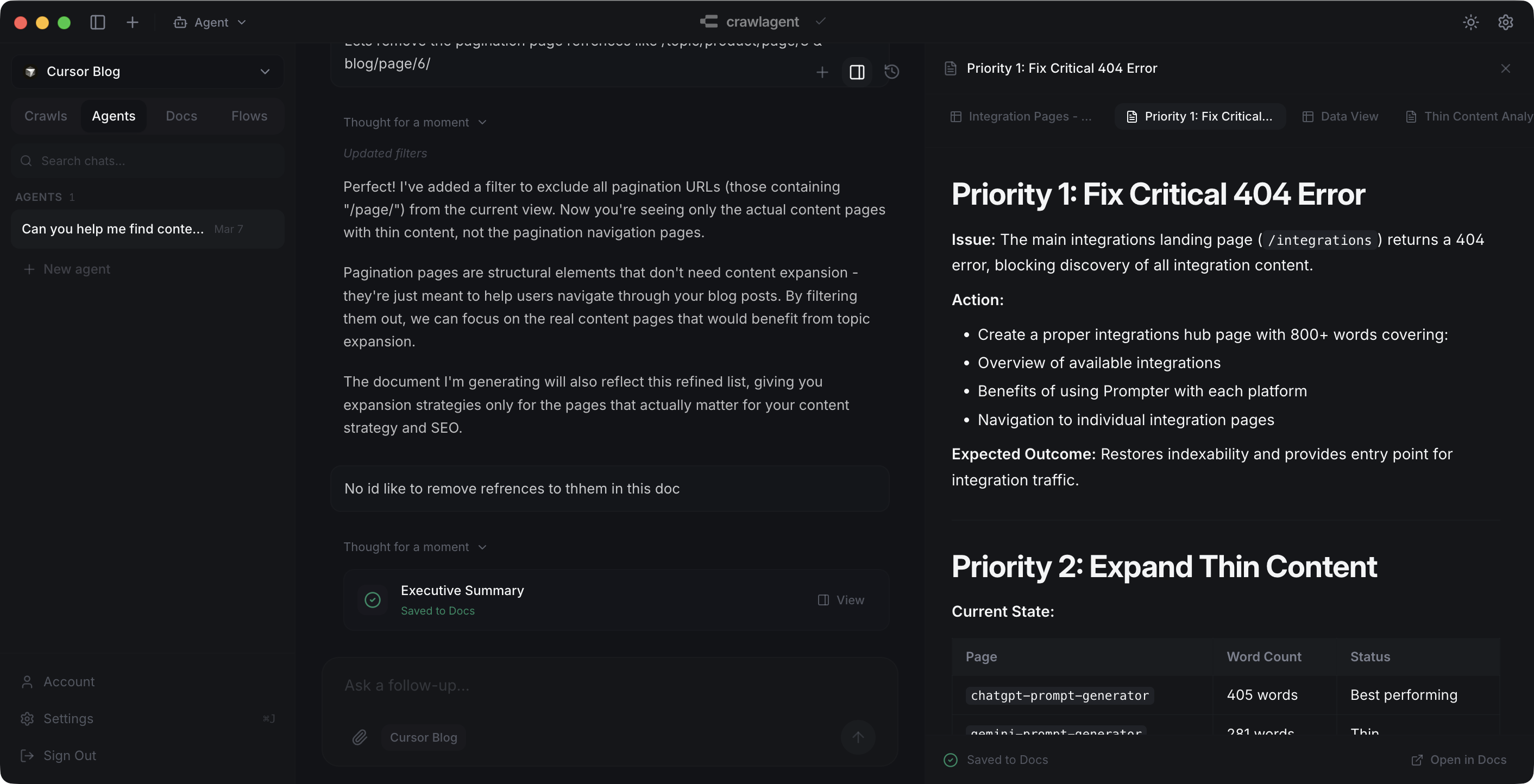This screenshot has height=784, width=1534.
Task: Open the Cursor Blog workspace dropdown
Action: click(265, 72)
